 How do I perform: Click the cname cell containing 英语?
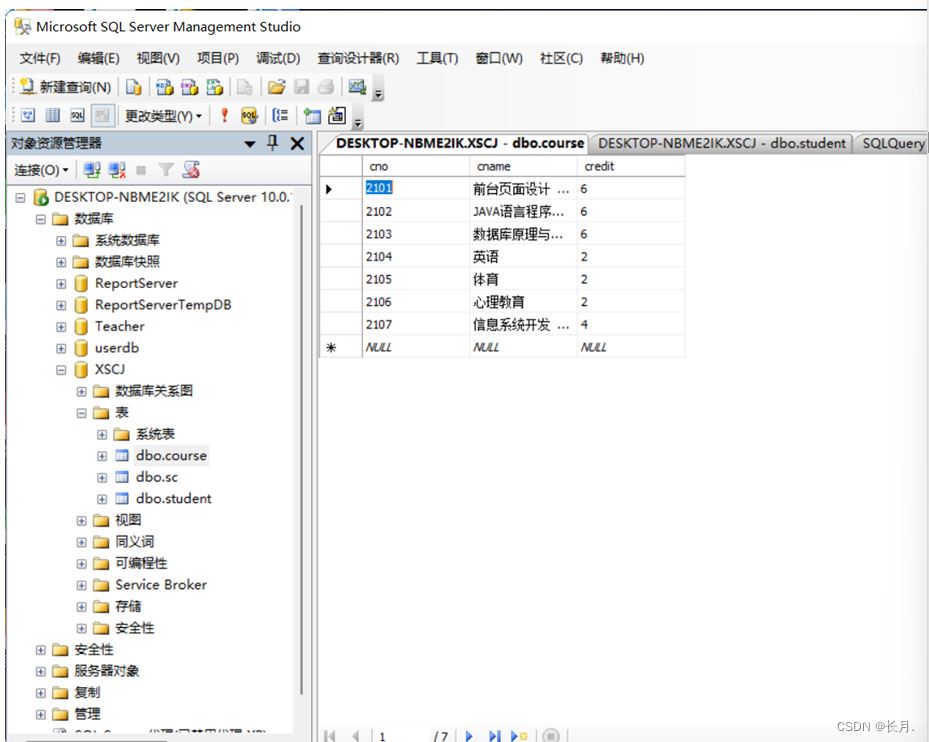tap(520, 257)
